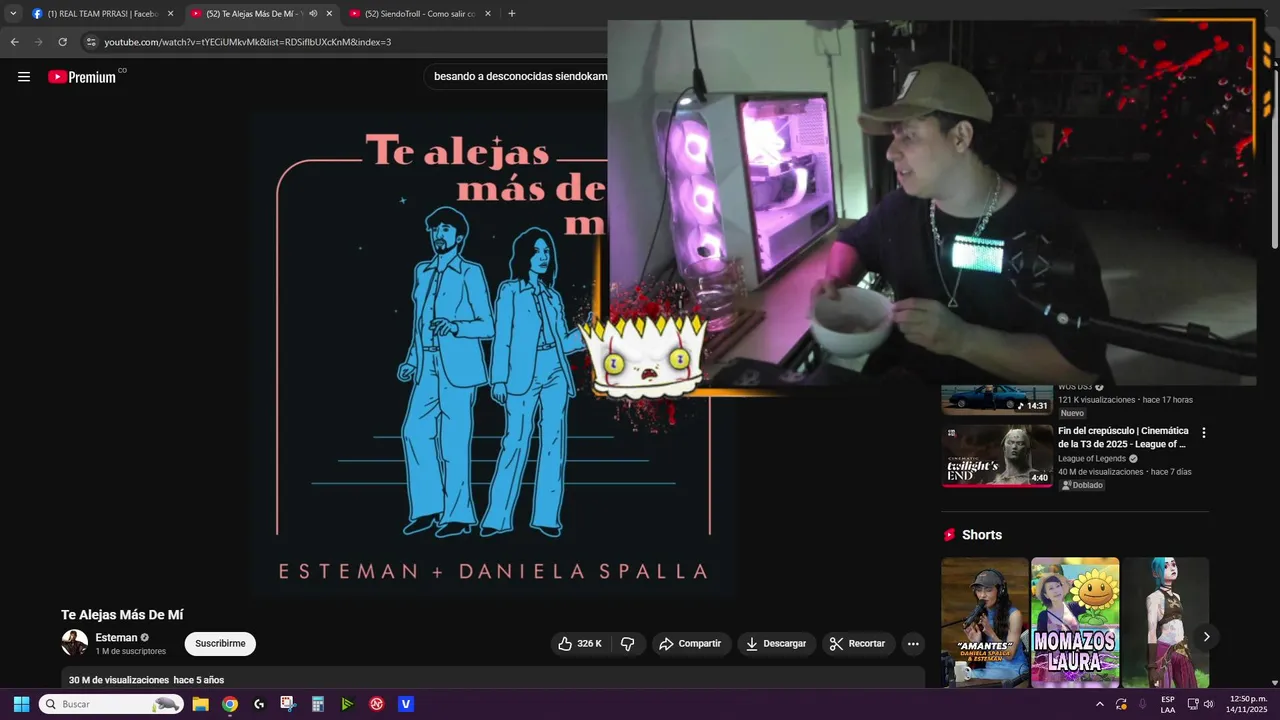Reload the page with refresh icon

(62, 42)
